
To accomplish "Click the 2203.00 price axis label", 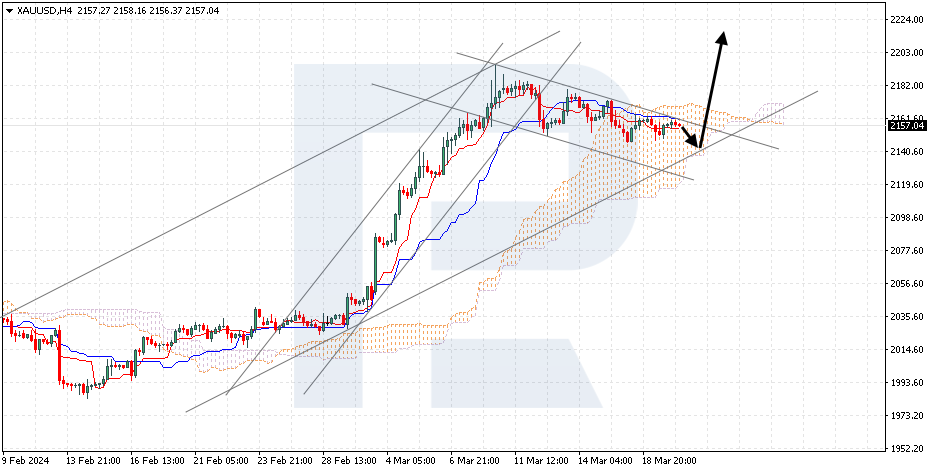I will (907, 53).
